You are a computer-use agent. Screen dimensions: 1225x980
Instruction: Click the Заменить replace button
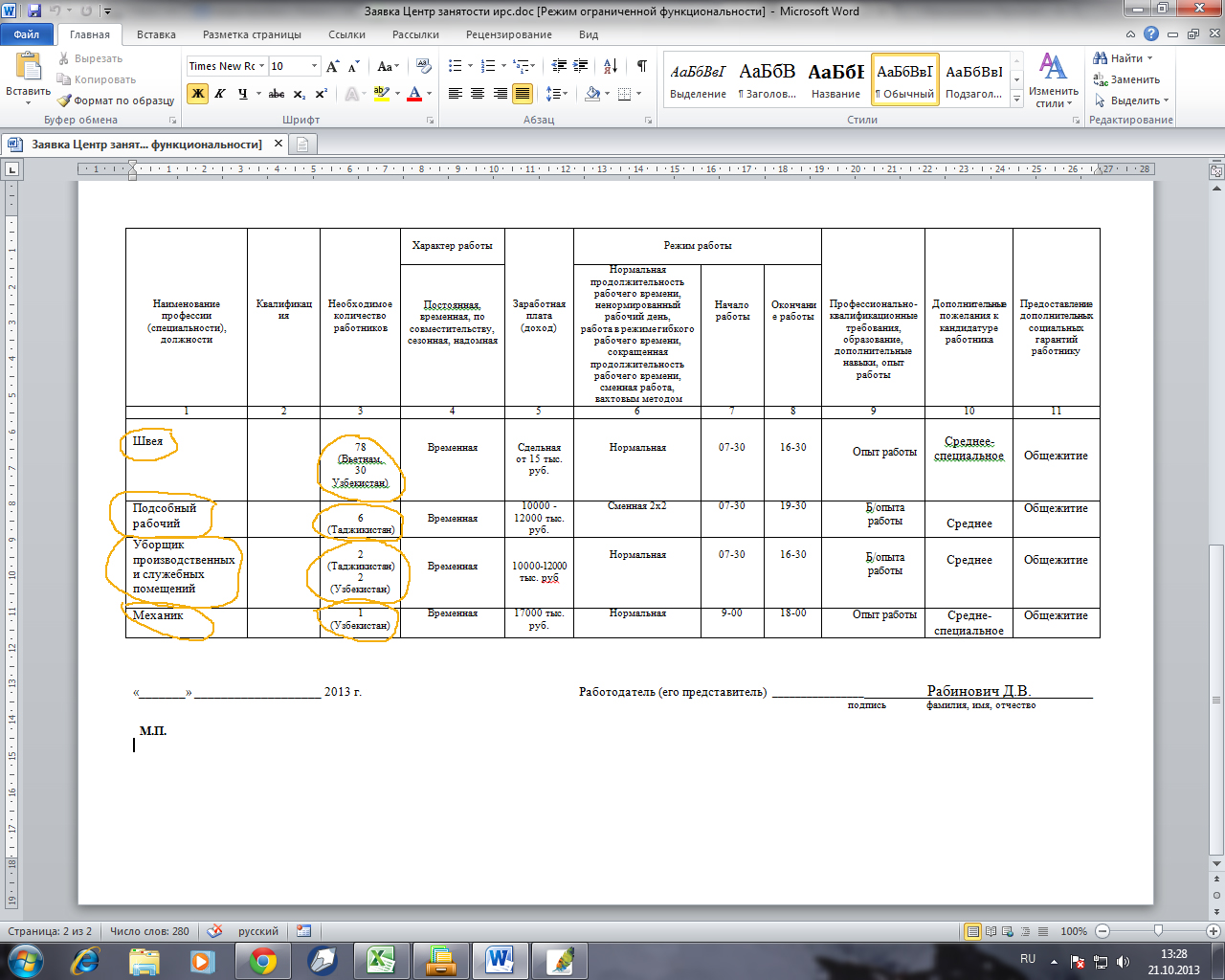pos(1127,79)
